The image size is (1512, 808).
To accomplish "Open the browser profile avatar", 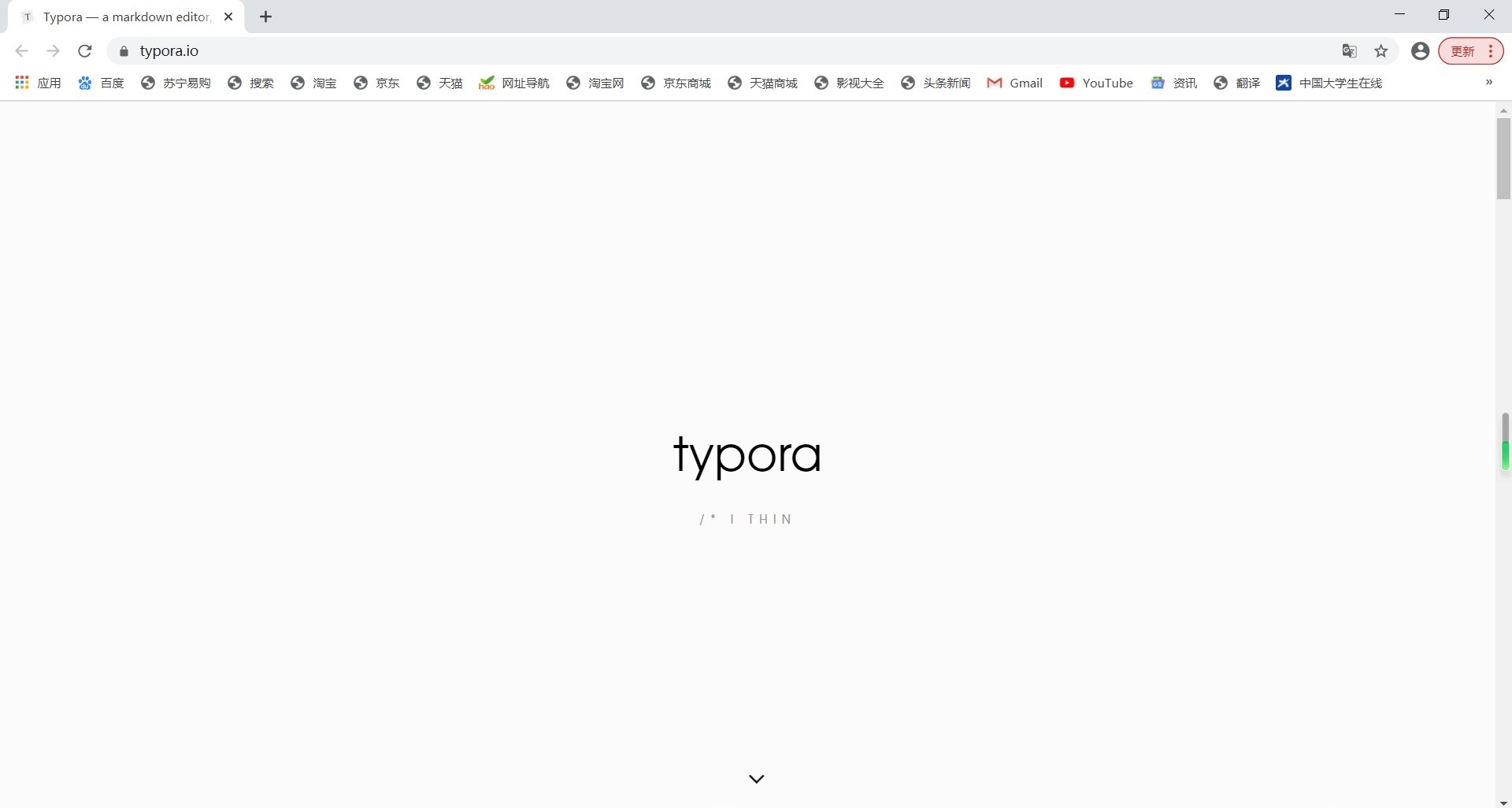I will [1420, 50].
